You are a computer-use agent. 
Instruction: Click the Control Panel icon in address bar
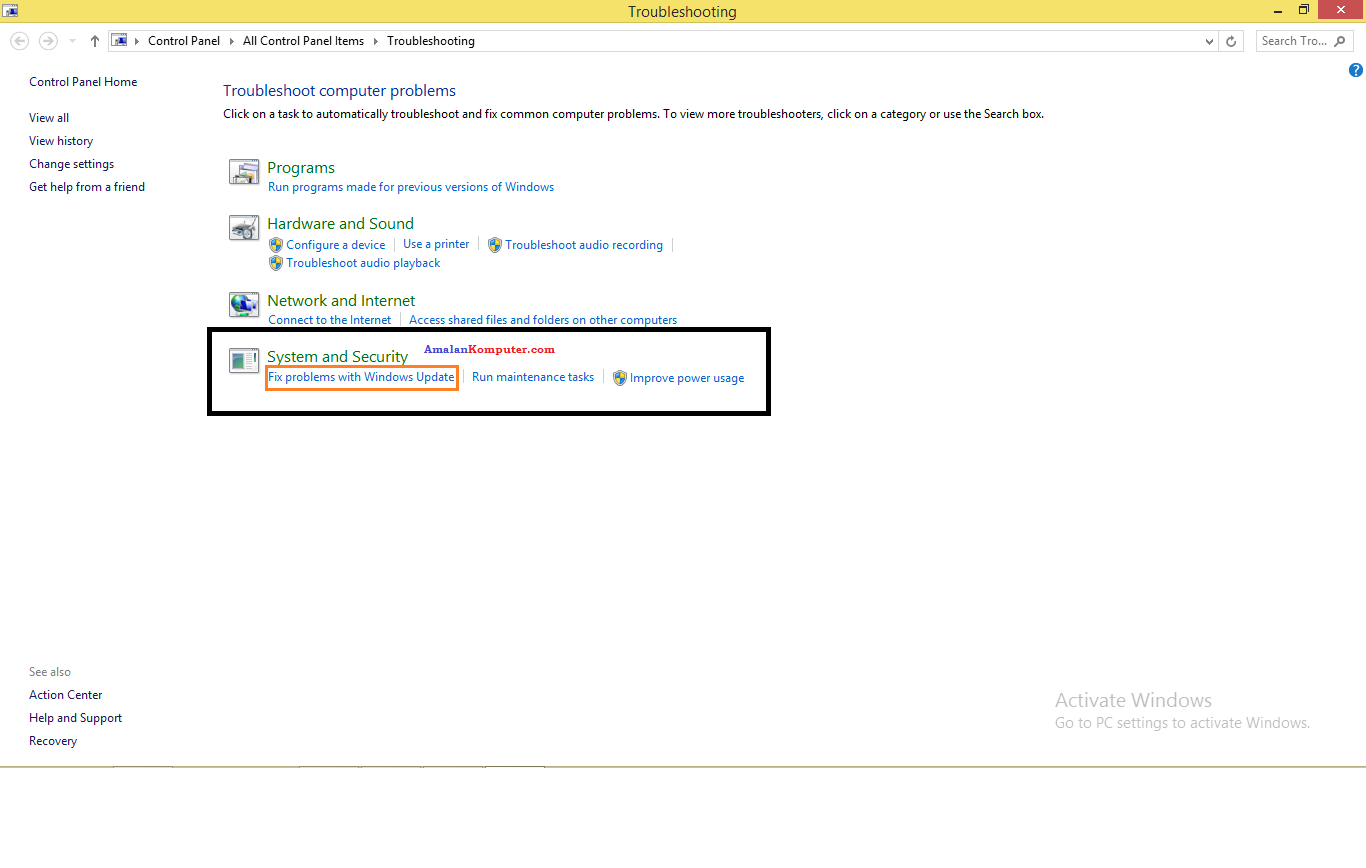(119, 40)
